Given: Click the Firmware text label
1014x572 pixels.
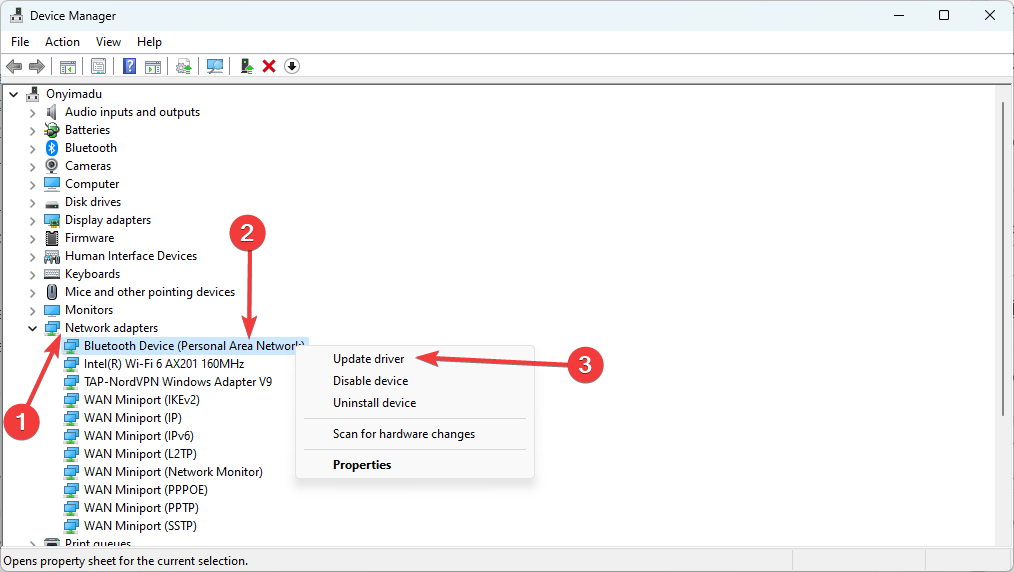Looking at the screenshot, I should 89,238.
